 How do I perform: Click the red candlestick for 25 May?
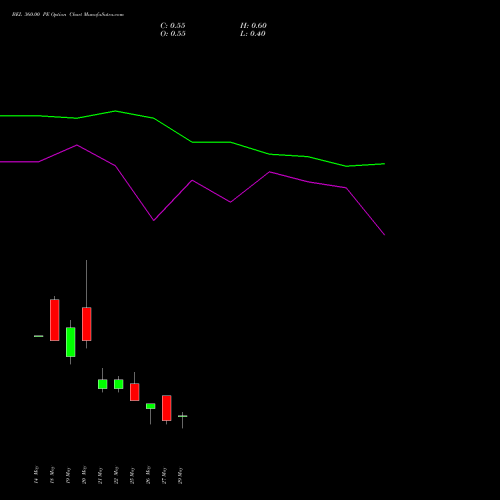pos(135,392)
